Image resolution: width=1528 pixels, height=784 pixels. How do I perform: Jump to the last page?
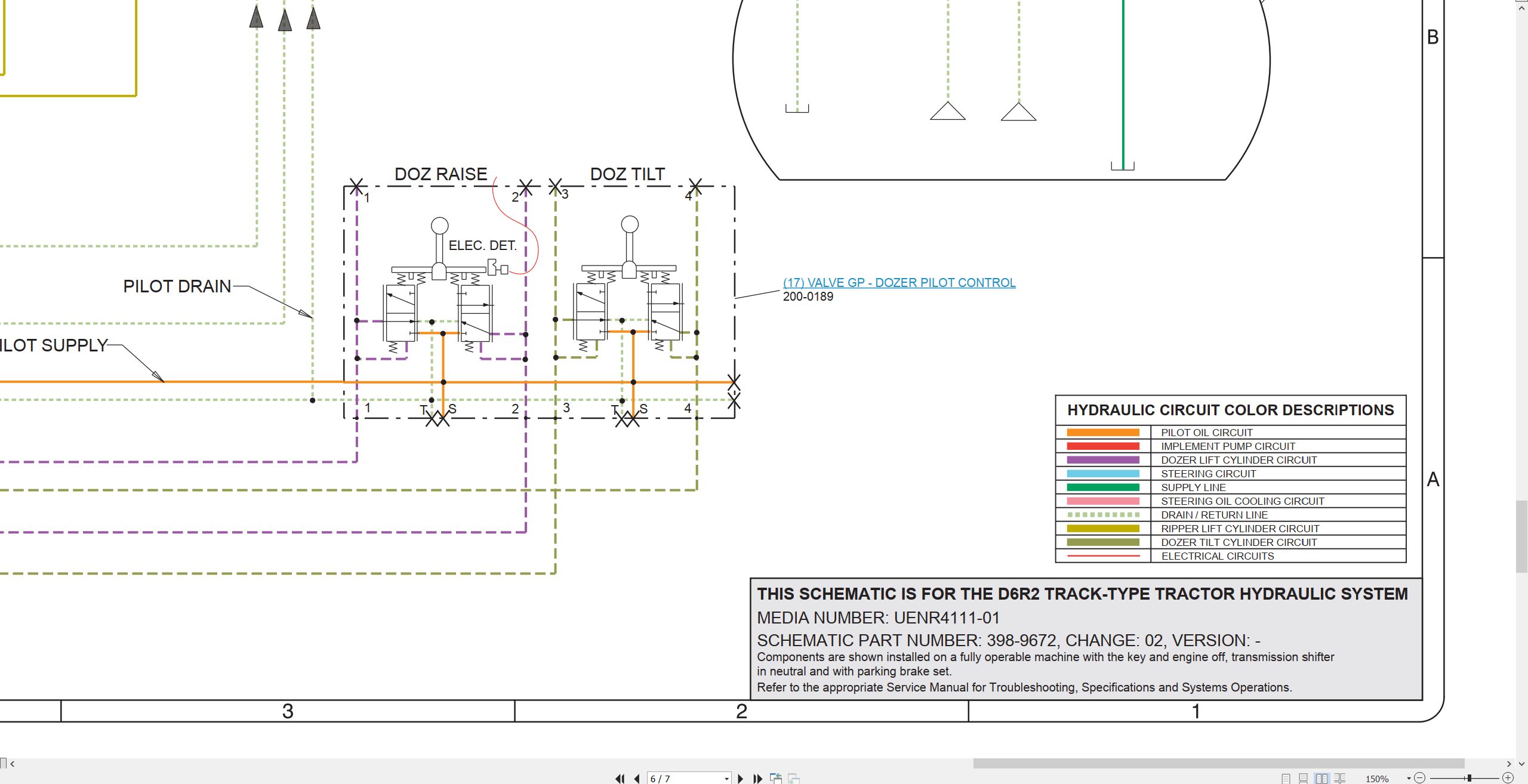(758, 779)
